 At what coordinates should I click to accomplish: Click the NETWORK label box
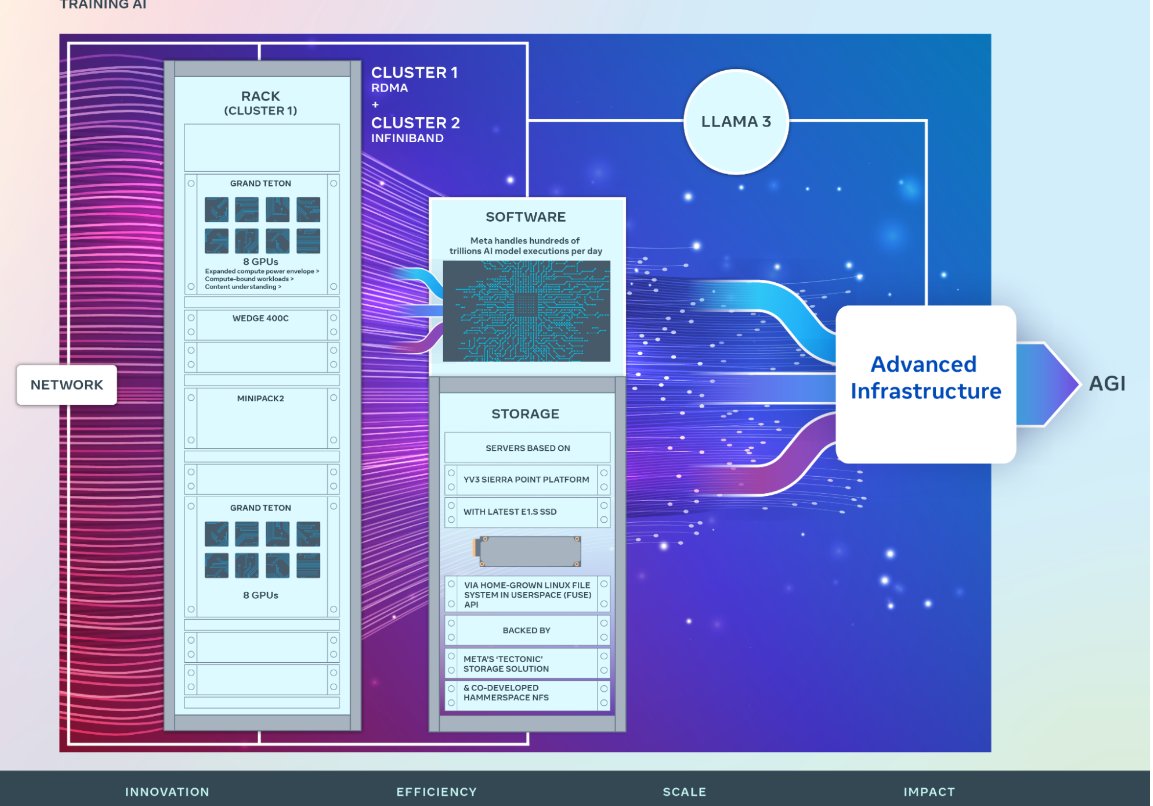pos(67,385)
